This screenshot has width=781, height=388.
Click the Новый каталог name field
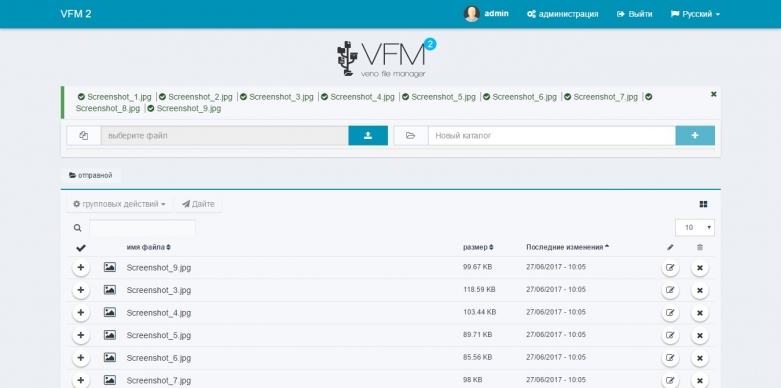552,135
